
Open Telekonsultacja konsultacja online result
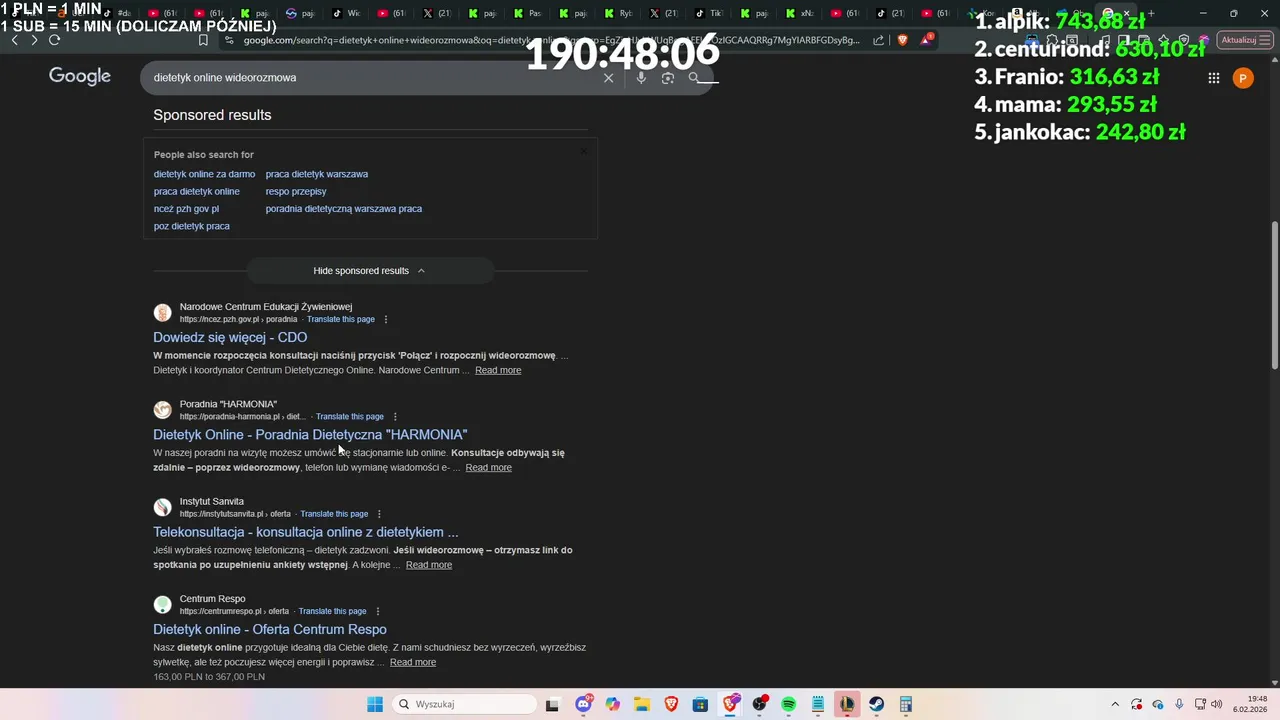pos(306,532)
